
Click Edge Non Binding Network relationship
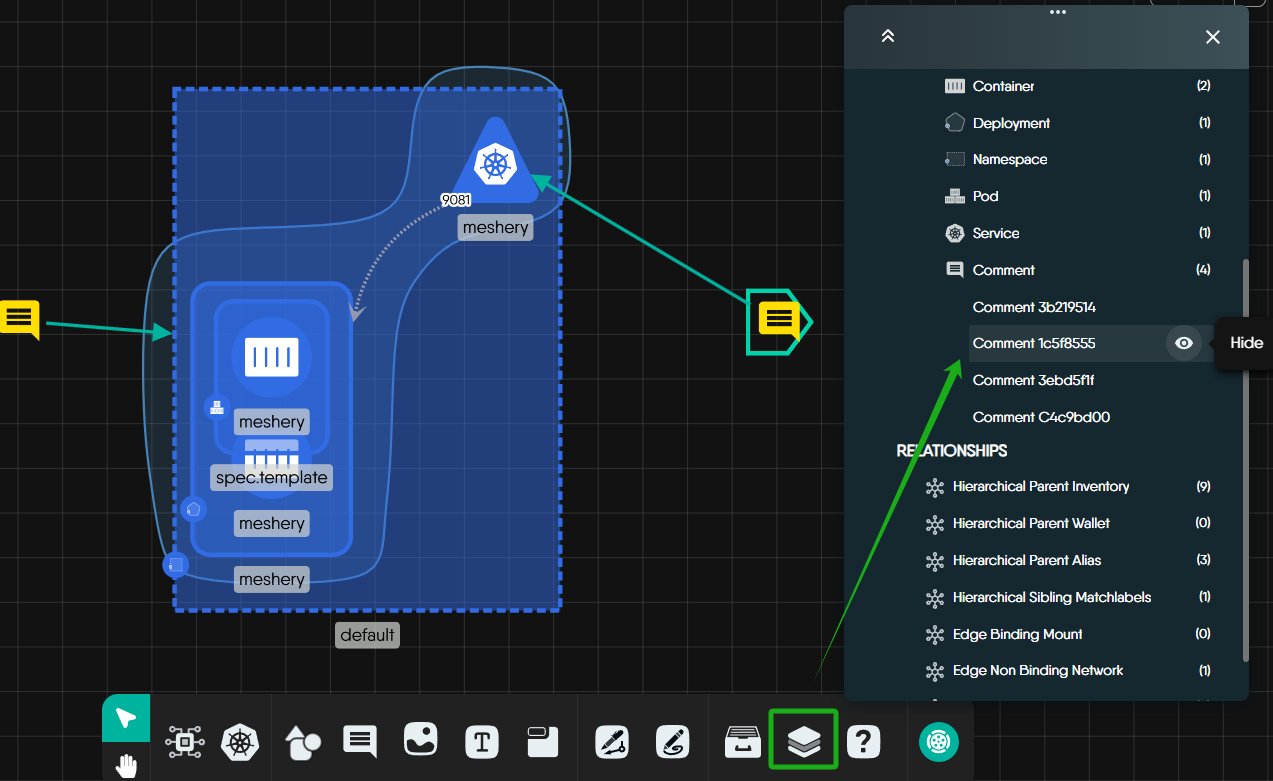(x=1037, y=670)
